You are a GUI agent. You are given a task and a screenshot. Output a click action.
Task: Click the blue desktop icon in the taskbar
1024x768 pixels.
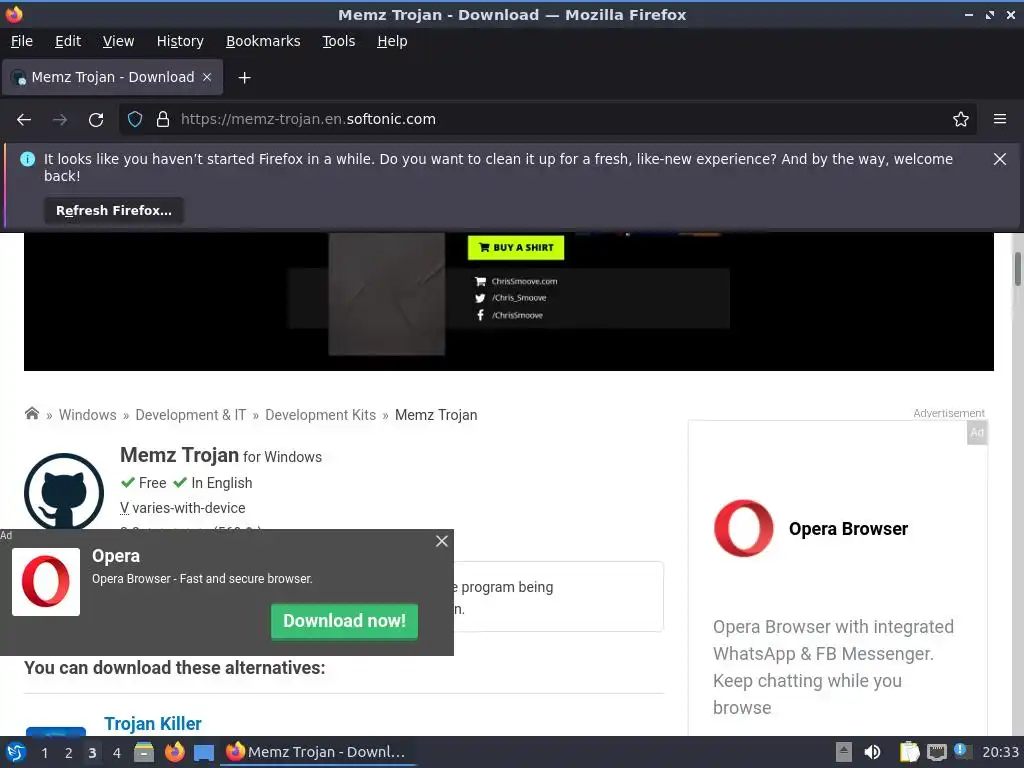[204, 753]
